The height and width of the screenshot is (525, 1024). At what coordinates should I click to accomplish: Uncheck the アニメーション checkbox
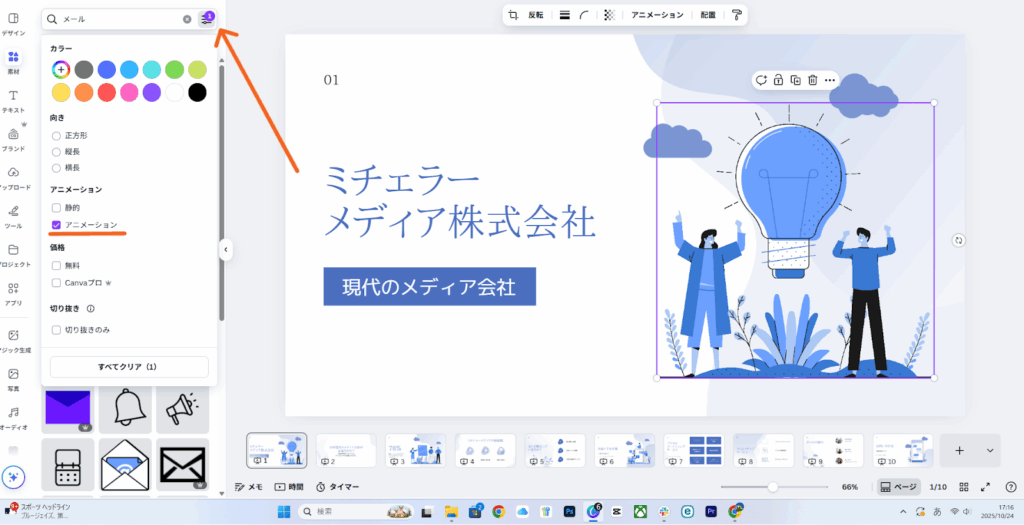(56, 225)
